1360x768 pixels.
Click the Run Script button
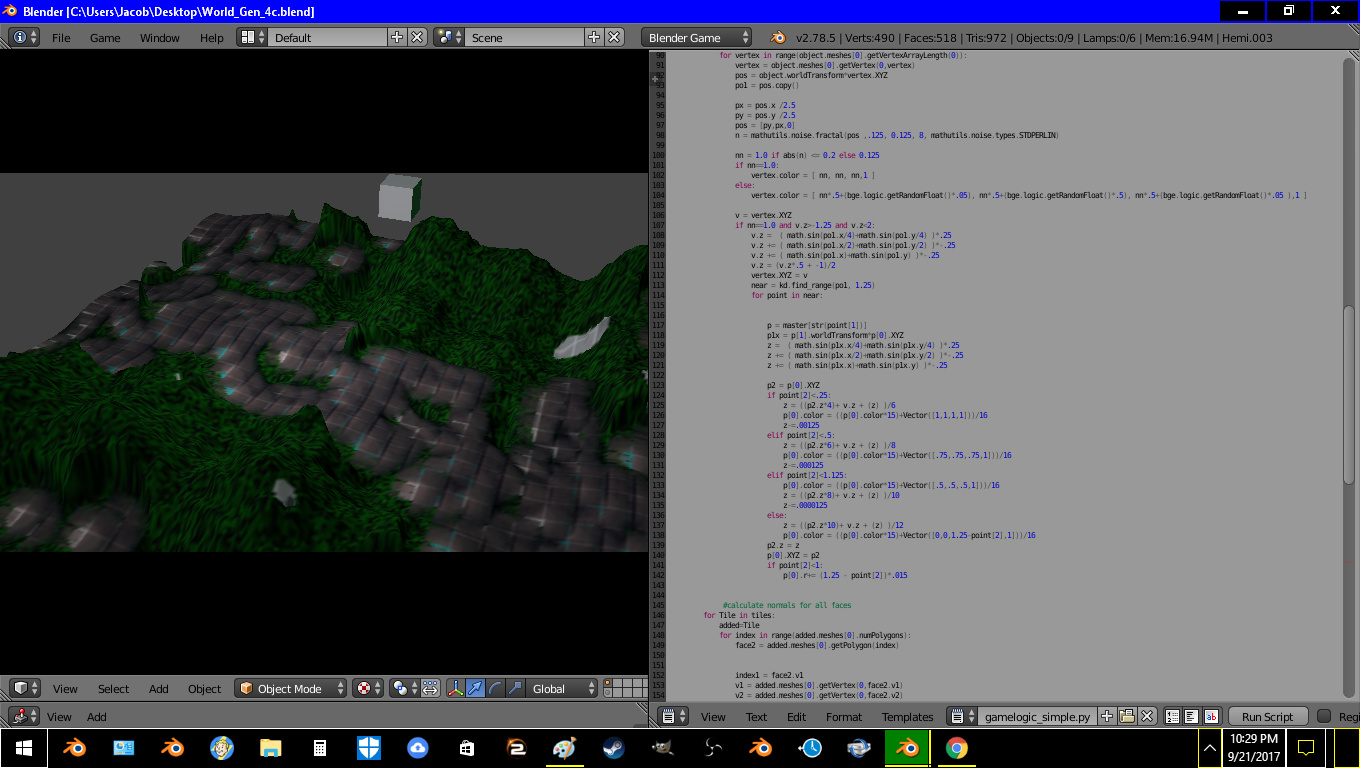pos(1267,716)
